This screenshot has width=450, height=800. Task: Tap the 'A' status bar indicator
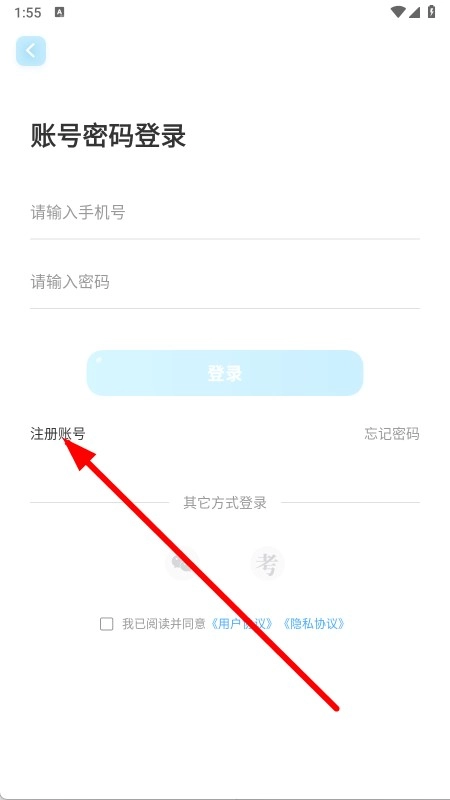tap(59, 12)
